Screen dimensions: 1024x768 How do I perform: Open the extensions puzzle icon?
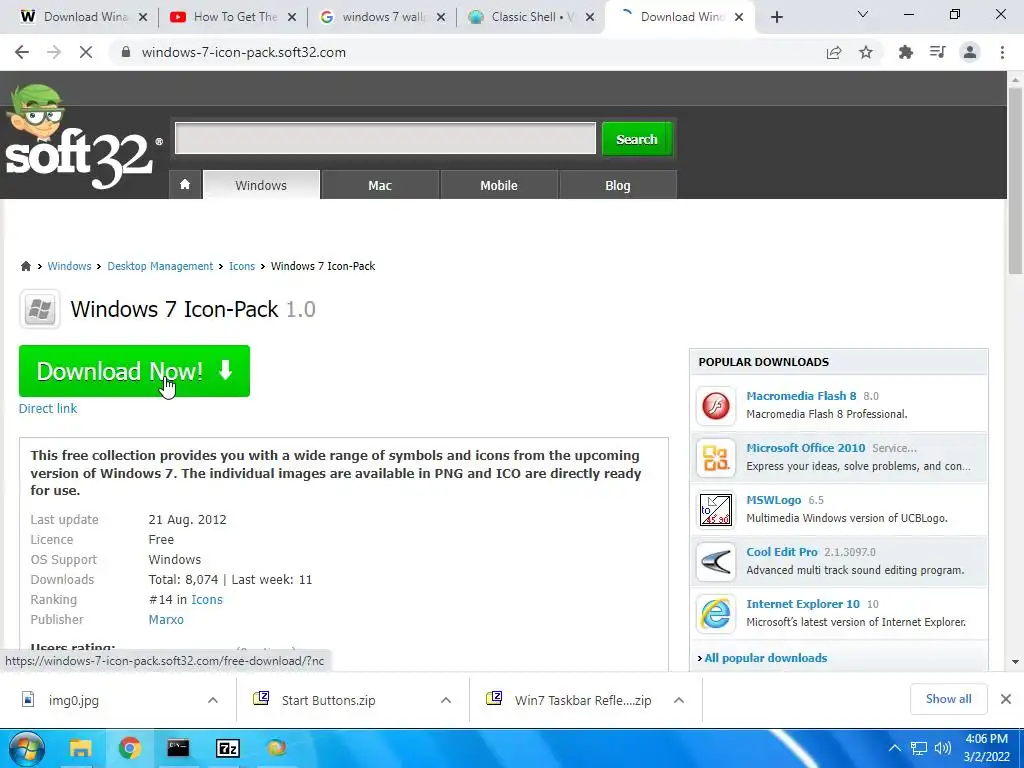point(906,52)
